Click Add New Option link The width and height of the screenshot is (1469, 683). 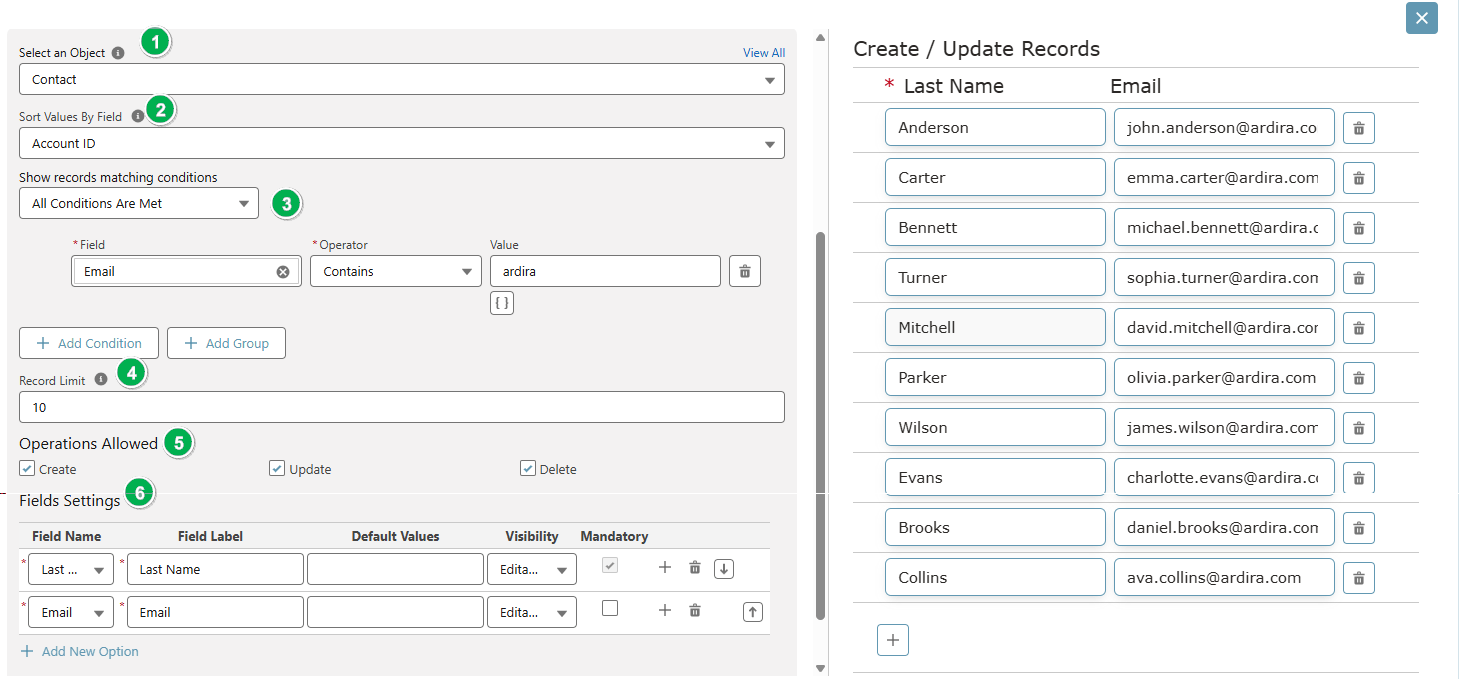click(x=80, y=651)
